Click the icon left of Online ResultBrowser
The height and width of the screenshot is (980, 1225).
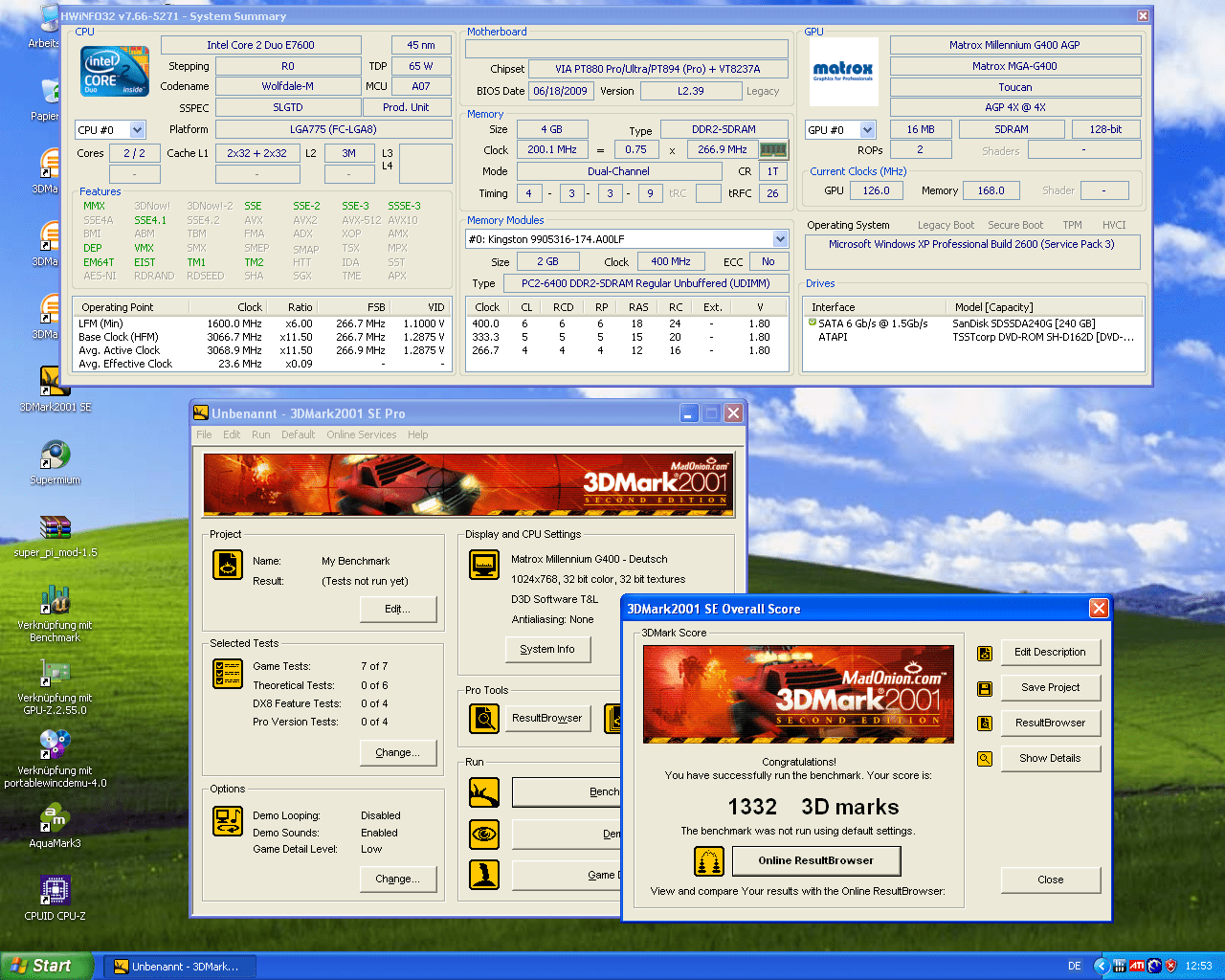point(709,861)
